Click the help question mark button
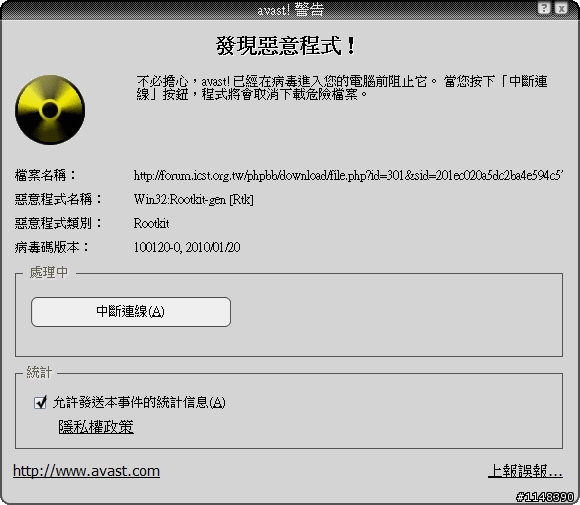This screenshot has height=505, width=580. [x=544, y=8]
